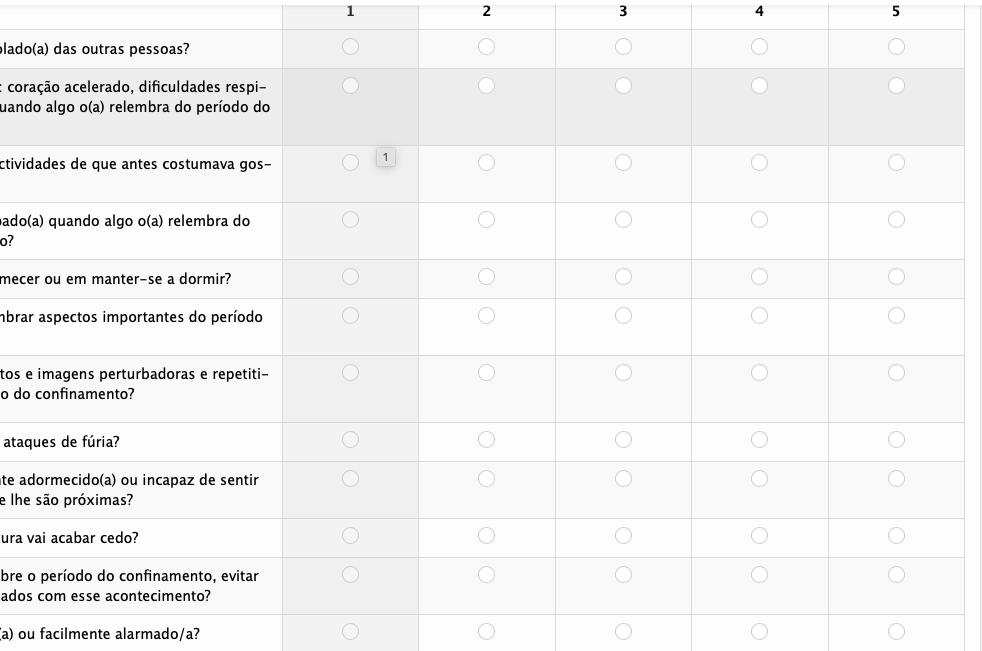Viewport: 982px width, 651px height.
Task: Click column header number 1
Action: (350, 11)
